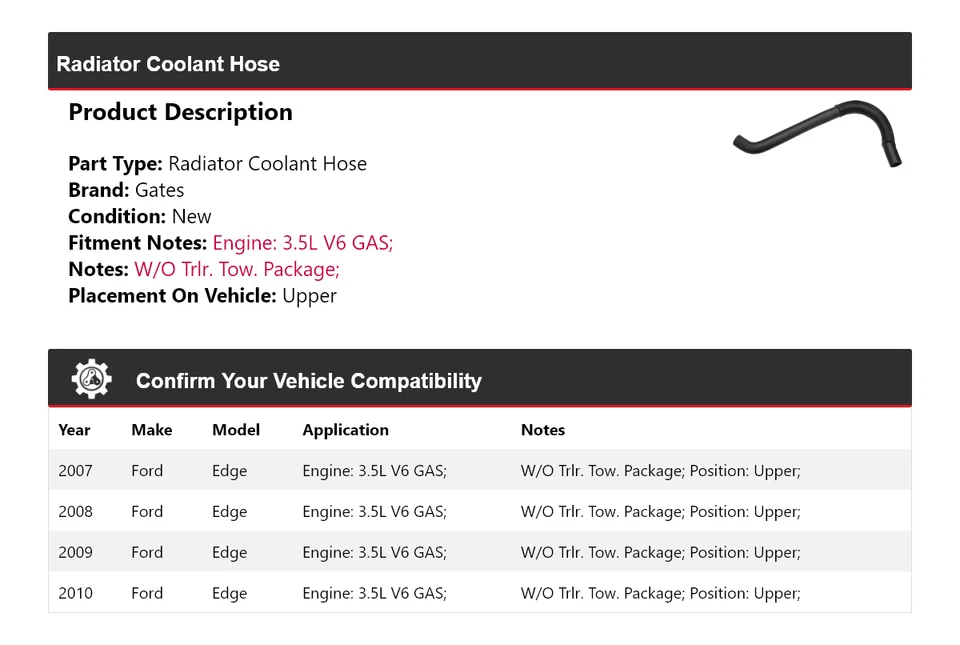Click the gear icon beside Confirm Your Vehicle Compatibility
Image resolution: width=960 pixels, height=645 pixels.
[x=92, y=380]
